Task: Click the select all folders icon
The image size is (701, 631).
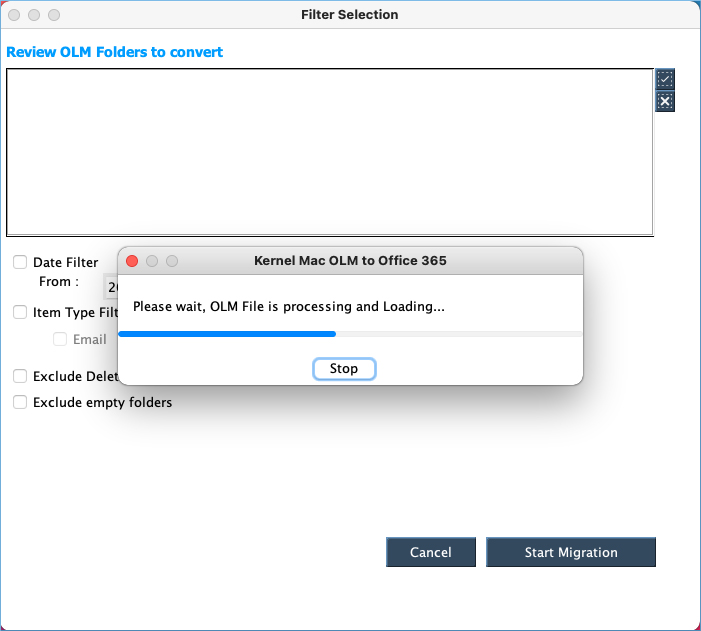Action: tap(665, 80)
